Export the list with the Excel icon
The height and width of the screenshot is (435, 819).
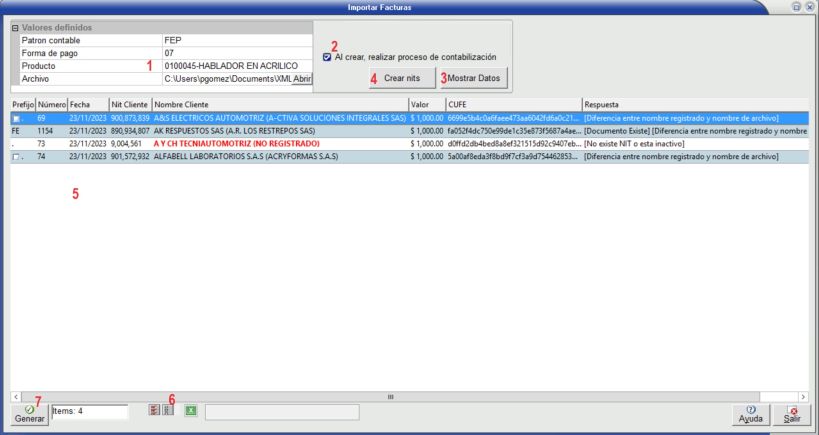click(x=190, y=411)
